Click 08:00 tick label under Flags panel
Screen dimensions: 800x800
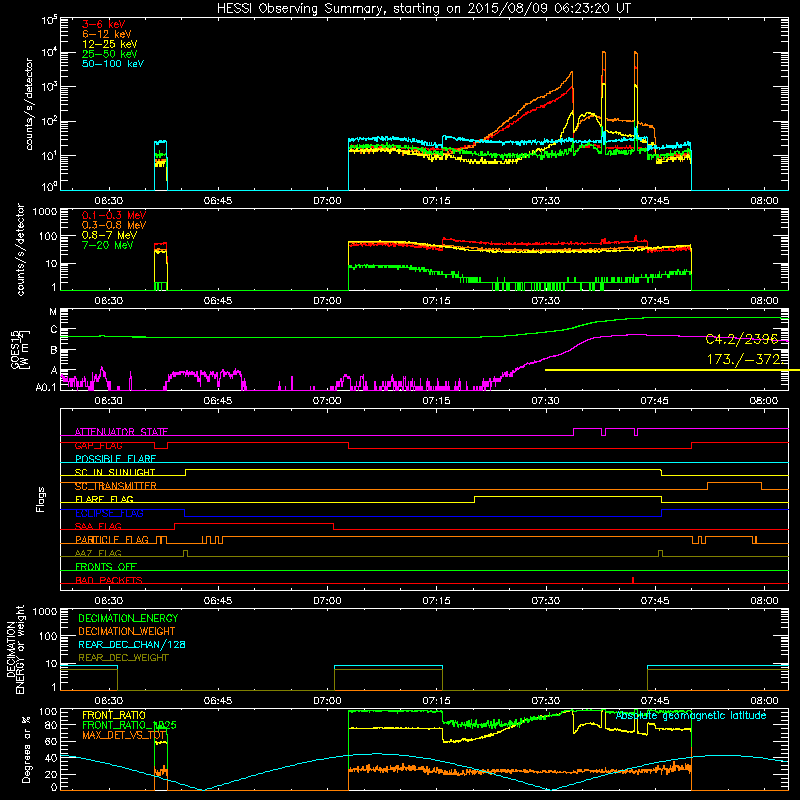click(764, 601)
